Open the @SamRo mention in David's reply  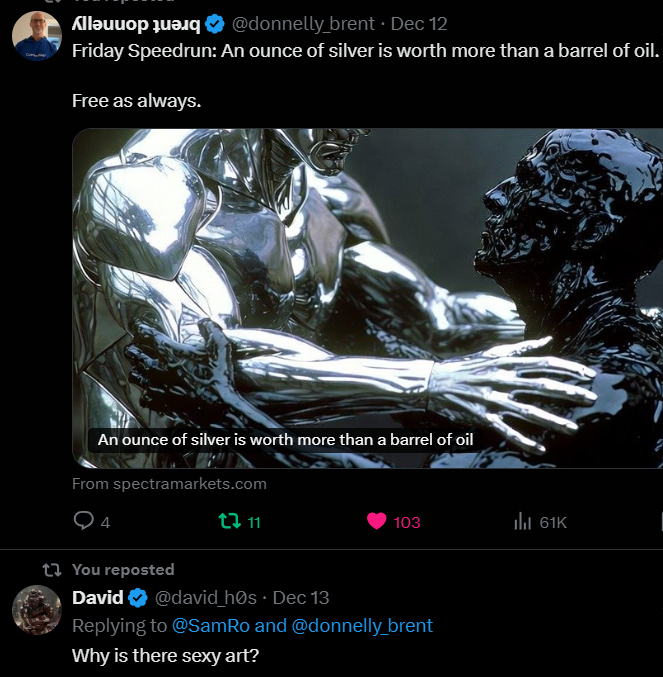click(x=211, y=626)
